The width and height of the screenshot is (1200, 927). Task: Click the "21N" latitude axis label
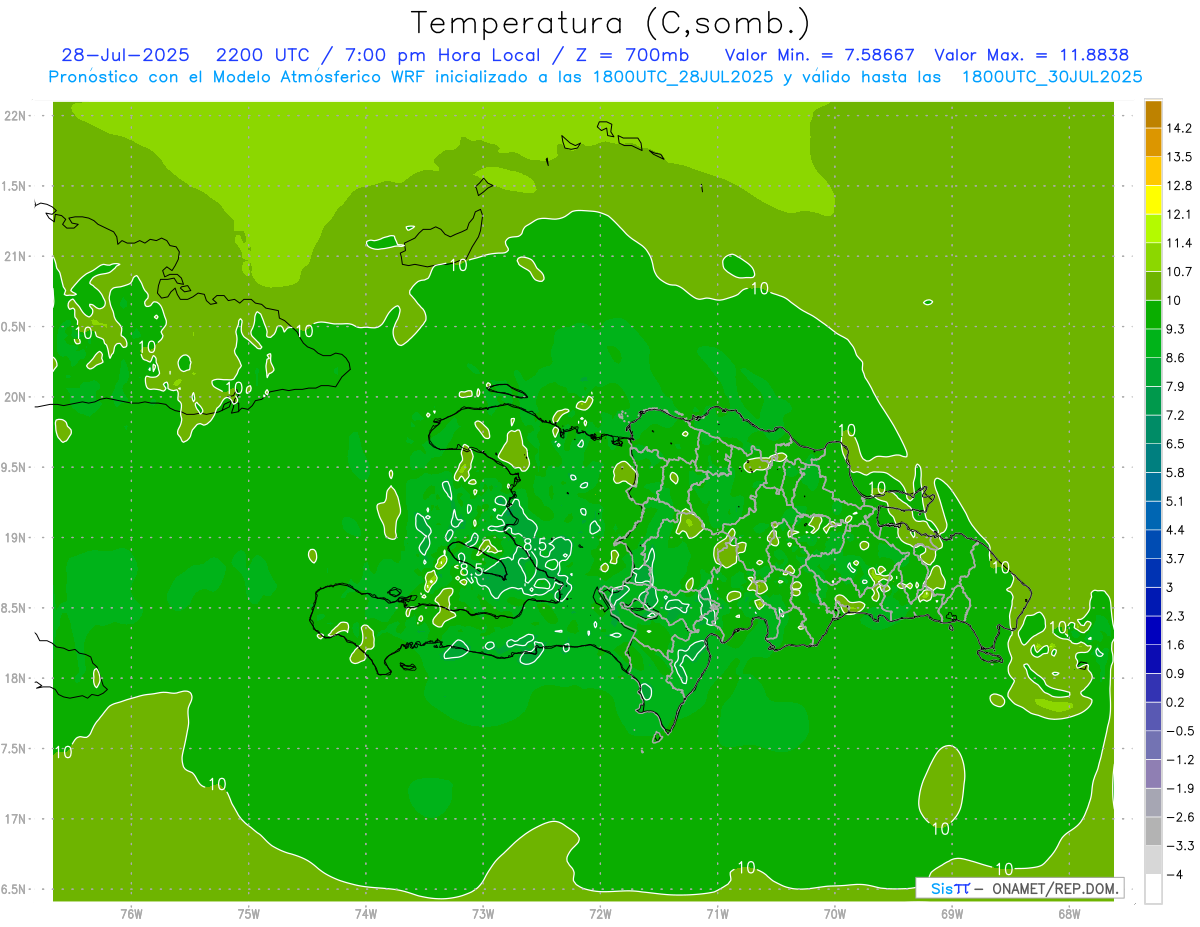[x=16, y=257]
